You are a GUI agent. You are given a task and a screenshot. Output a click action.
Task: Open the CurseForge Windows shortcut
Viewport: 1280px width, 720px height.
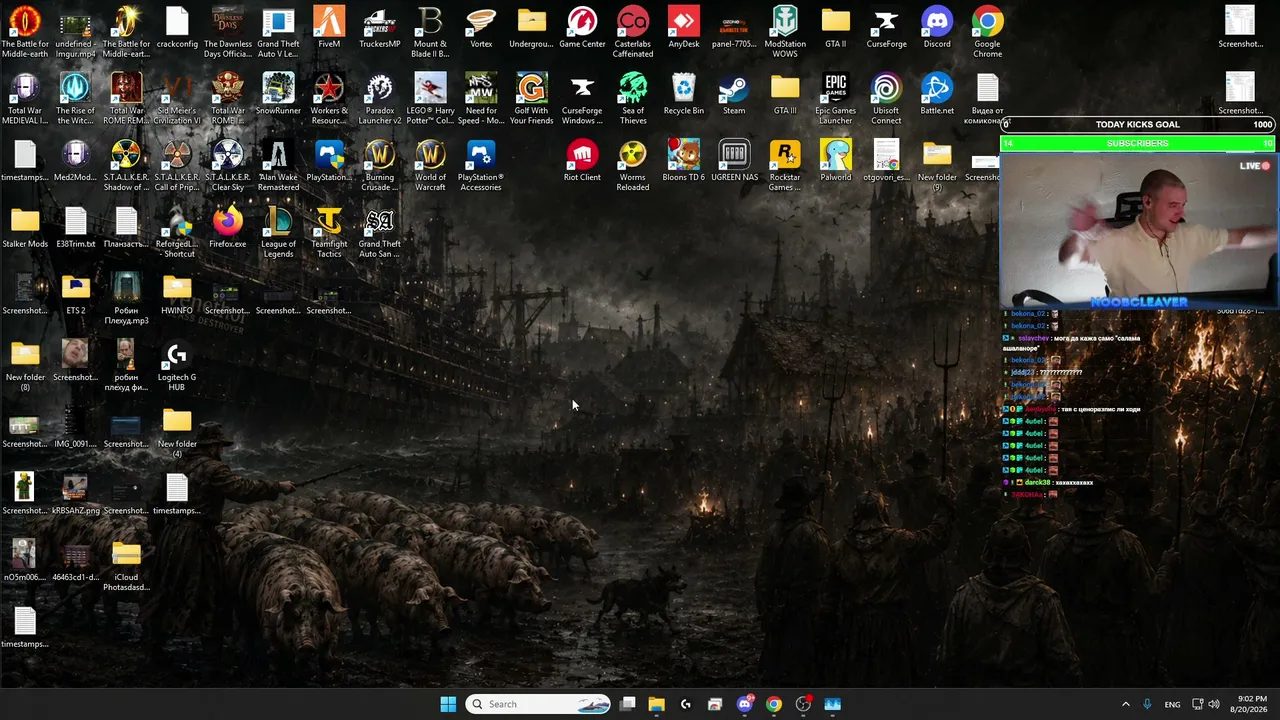[x=582, y=99]
